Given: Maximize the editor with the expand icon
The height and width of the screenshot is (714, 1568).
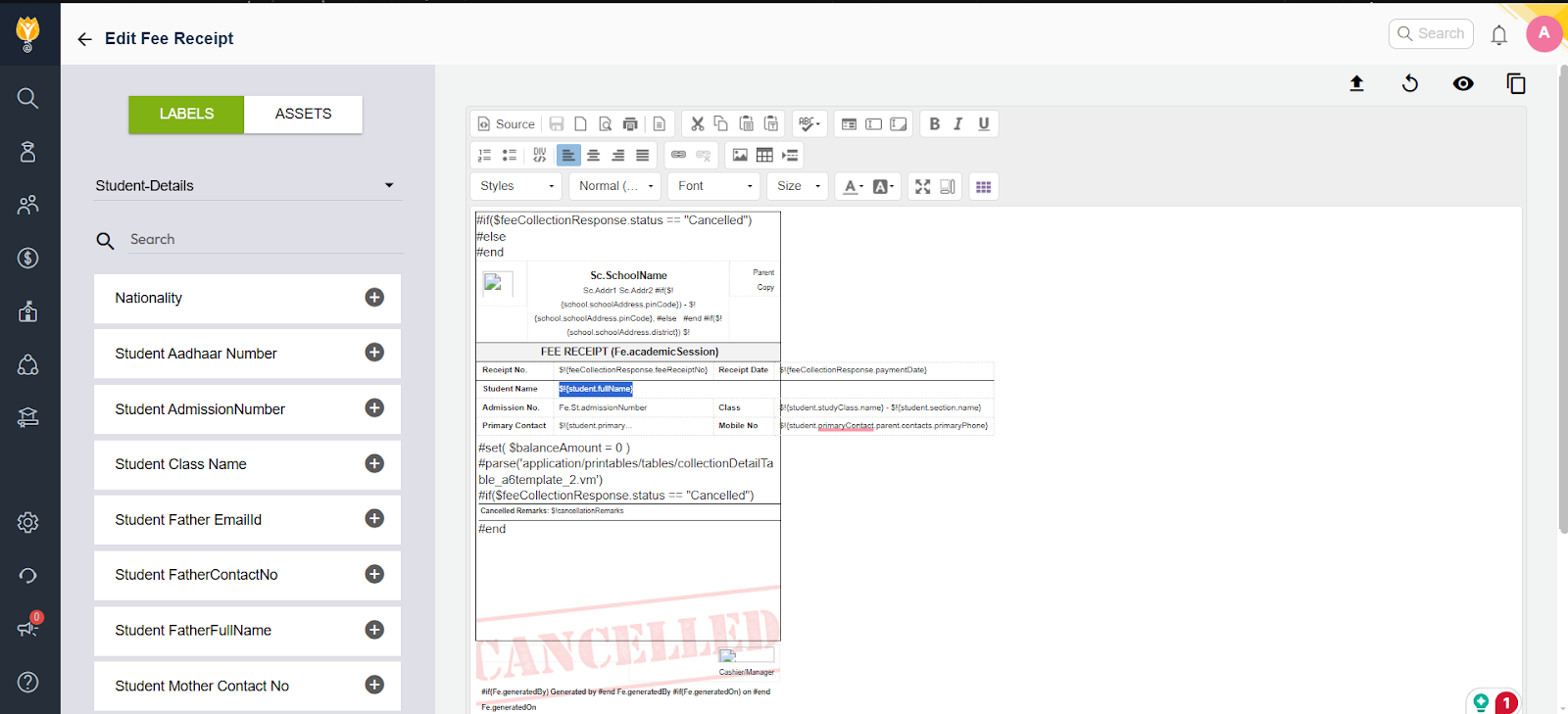Looking at the screenshot, I should tap(922, 187).
